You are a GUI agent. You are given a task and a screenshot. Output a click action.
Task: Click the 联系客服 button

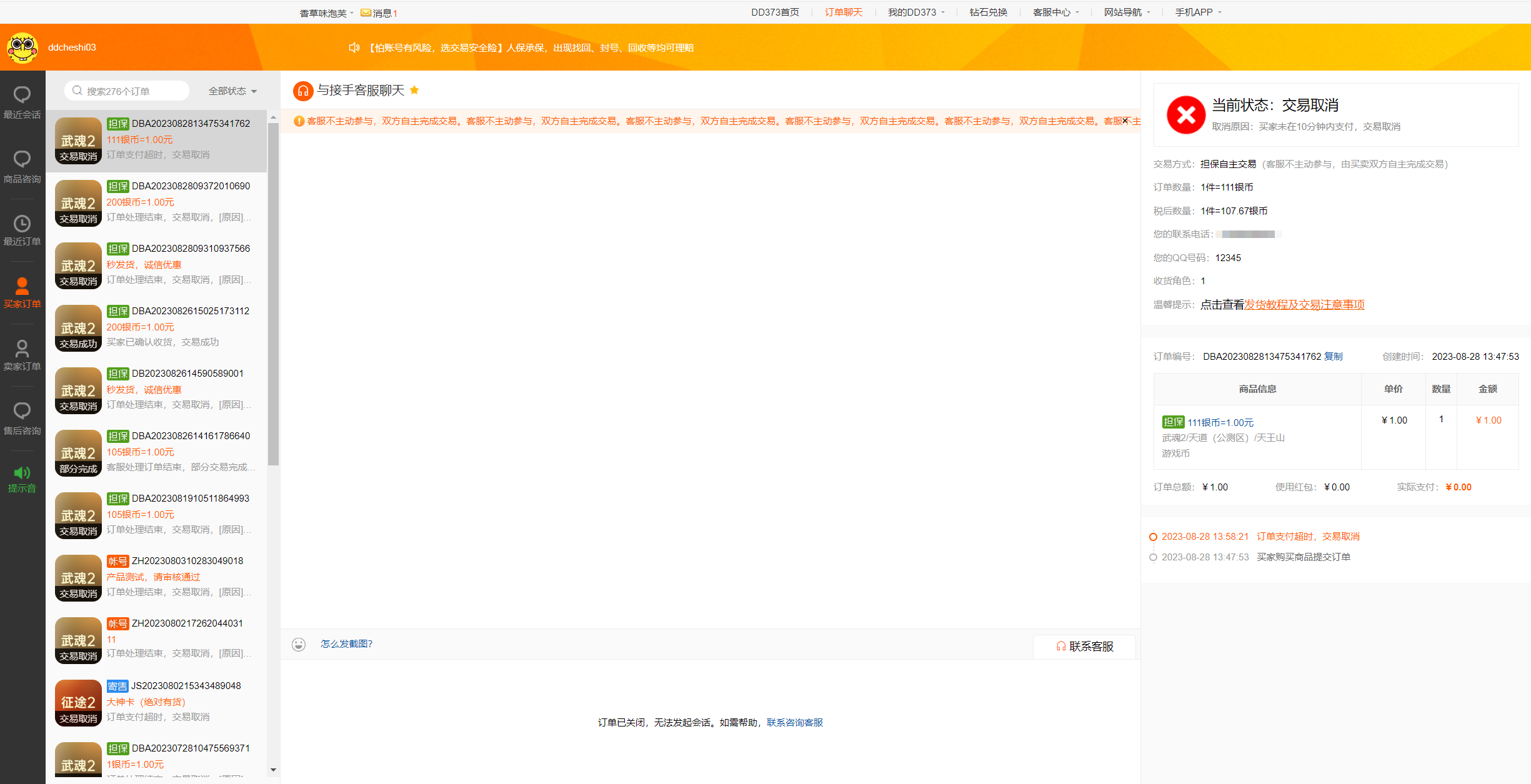pos(1085,647)
